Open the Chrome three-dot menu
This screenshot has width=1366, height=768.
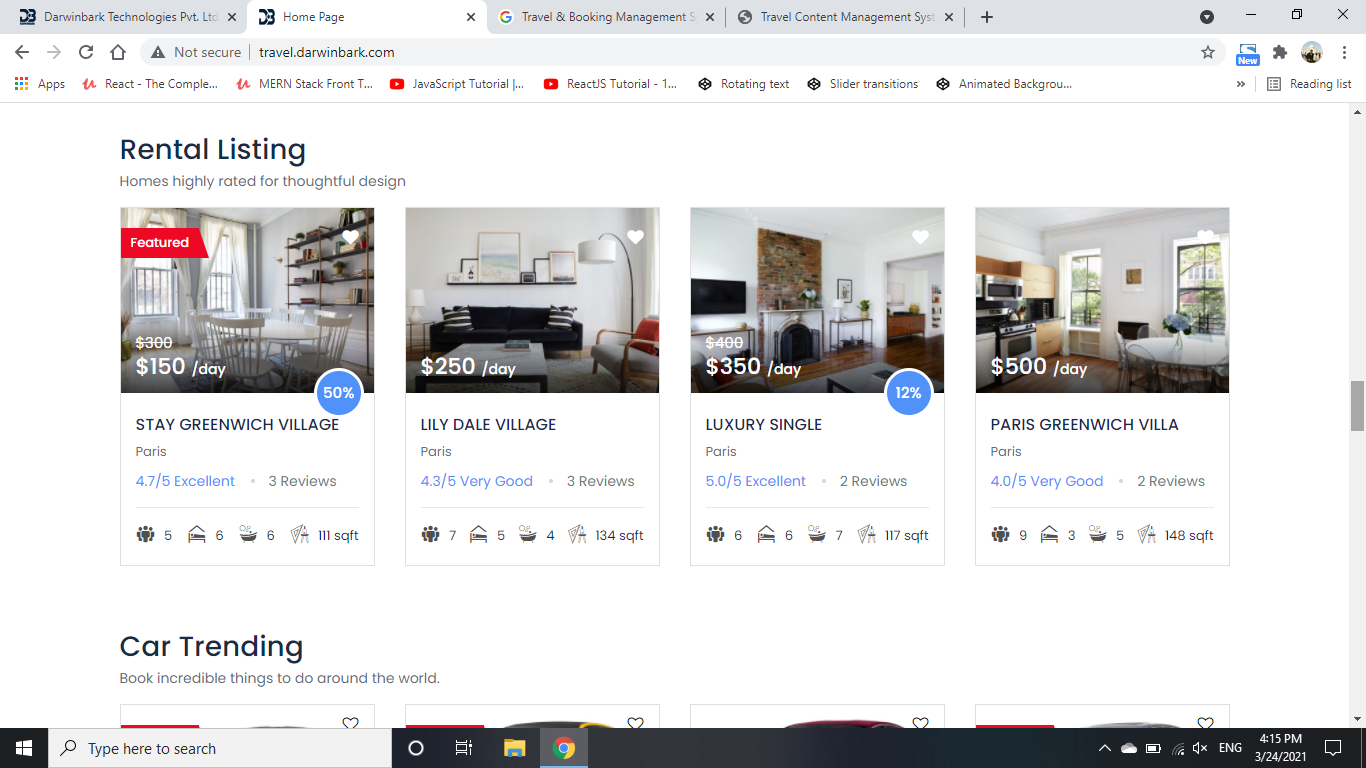[x=1345, y=52]
